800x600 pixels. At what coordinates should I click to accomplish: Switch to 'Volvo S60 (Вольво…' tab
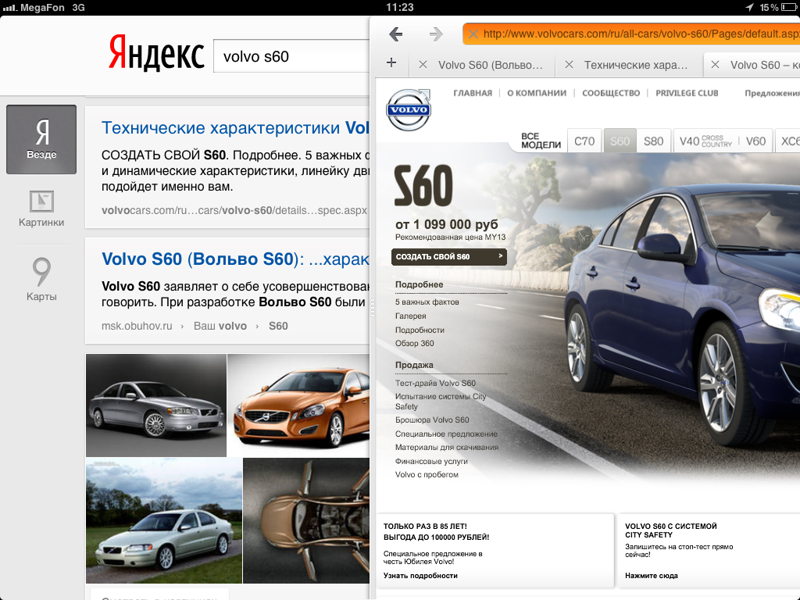pyautogui.click(x=490, y=65)
